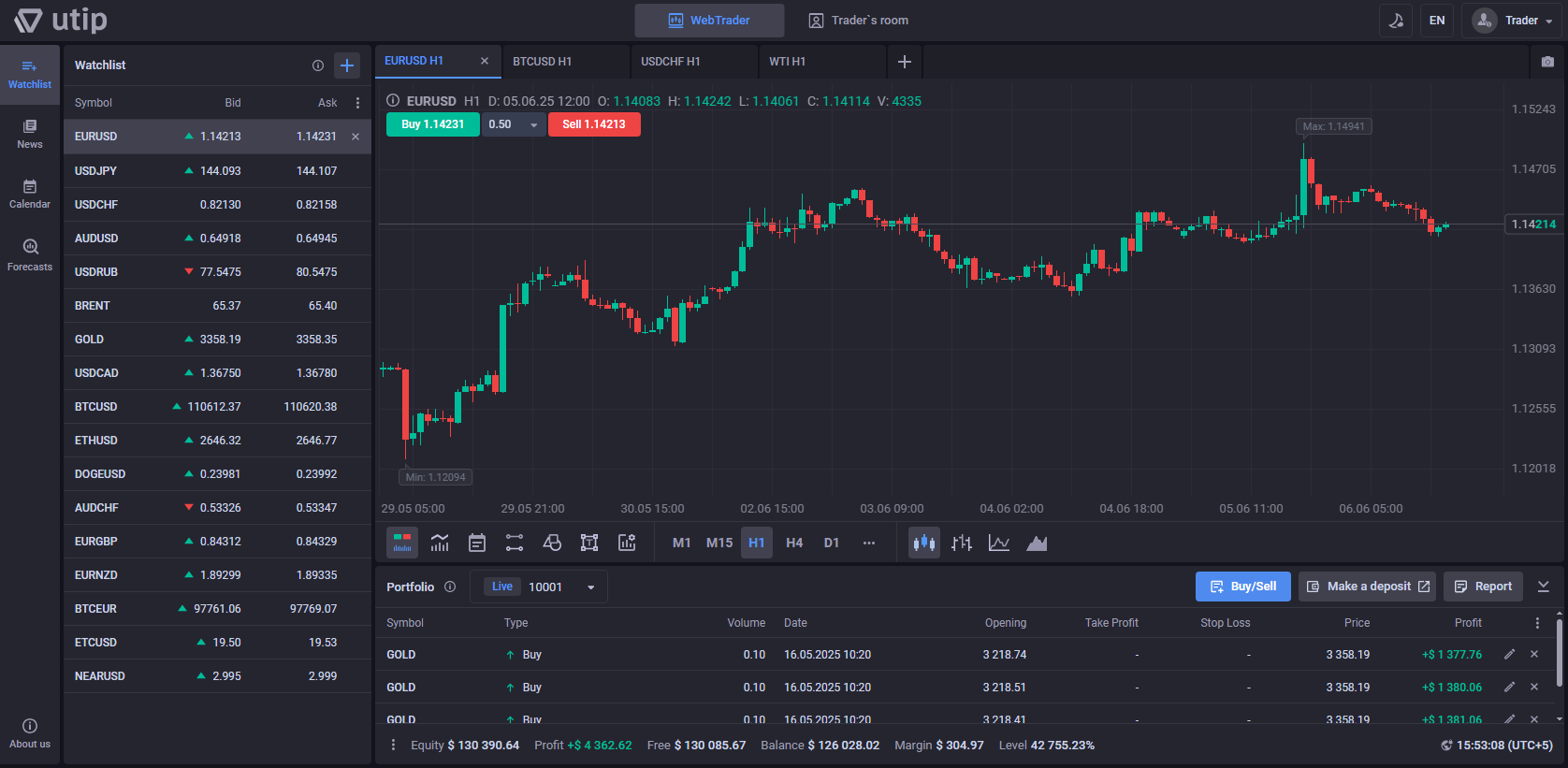Open the EN language selector
Image resolution: width=1568 pixels, height=768 pixels.
[x=1437, y=21]
